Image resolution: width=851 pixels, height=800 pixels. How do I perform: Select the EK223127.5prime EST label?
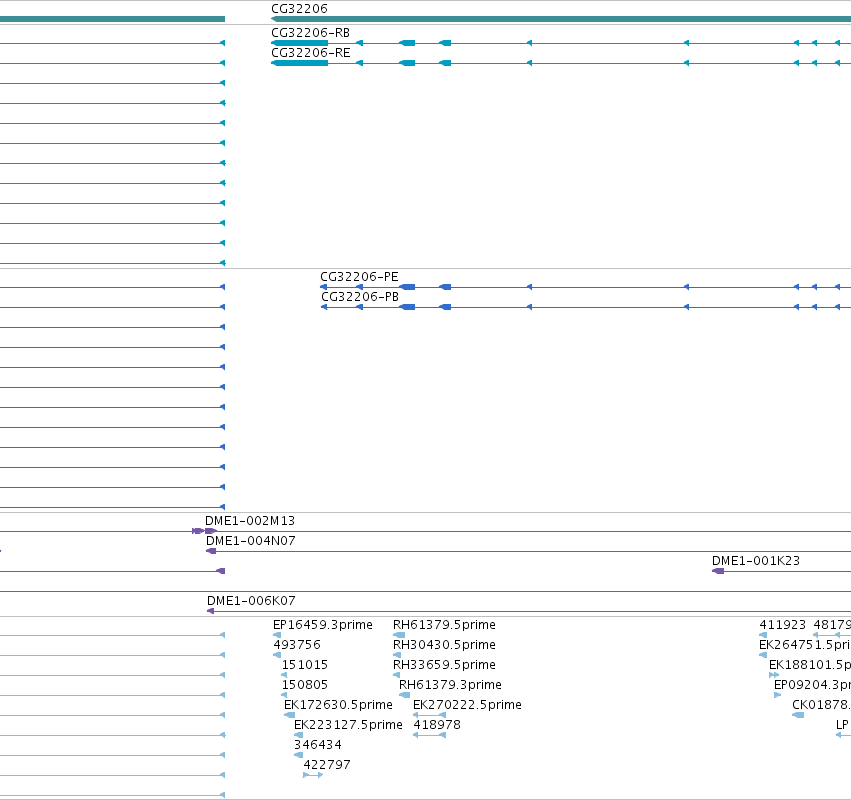coord(348,725)
